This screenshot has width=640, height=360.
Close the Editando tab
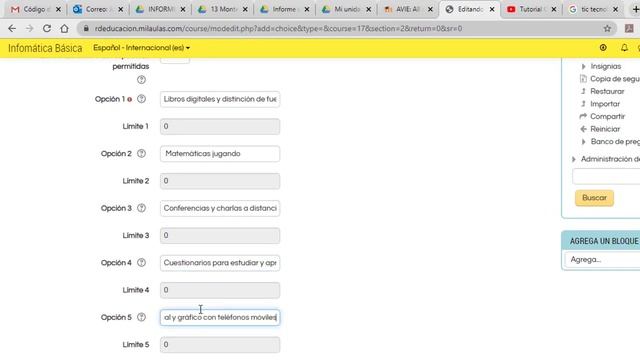pos(492,9)
